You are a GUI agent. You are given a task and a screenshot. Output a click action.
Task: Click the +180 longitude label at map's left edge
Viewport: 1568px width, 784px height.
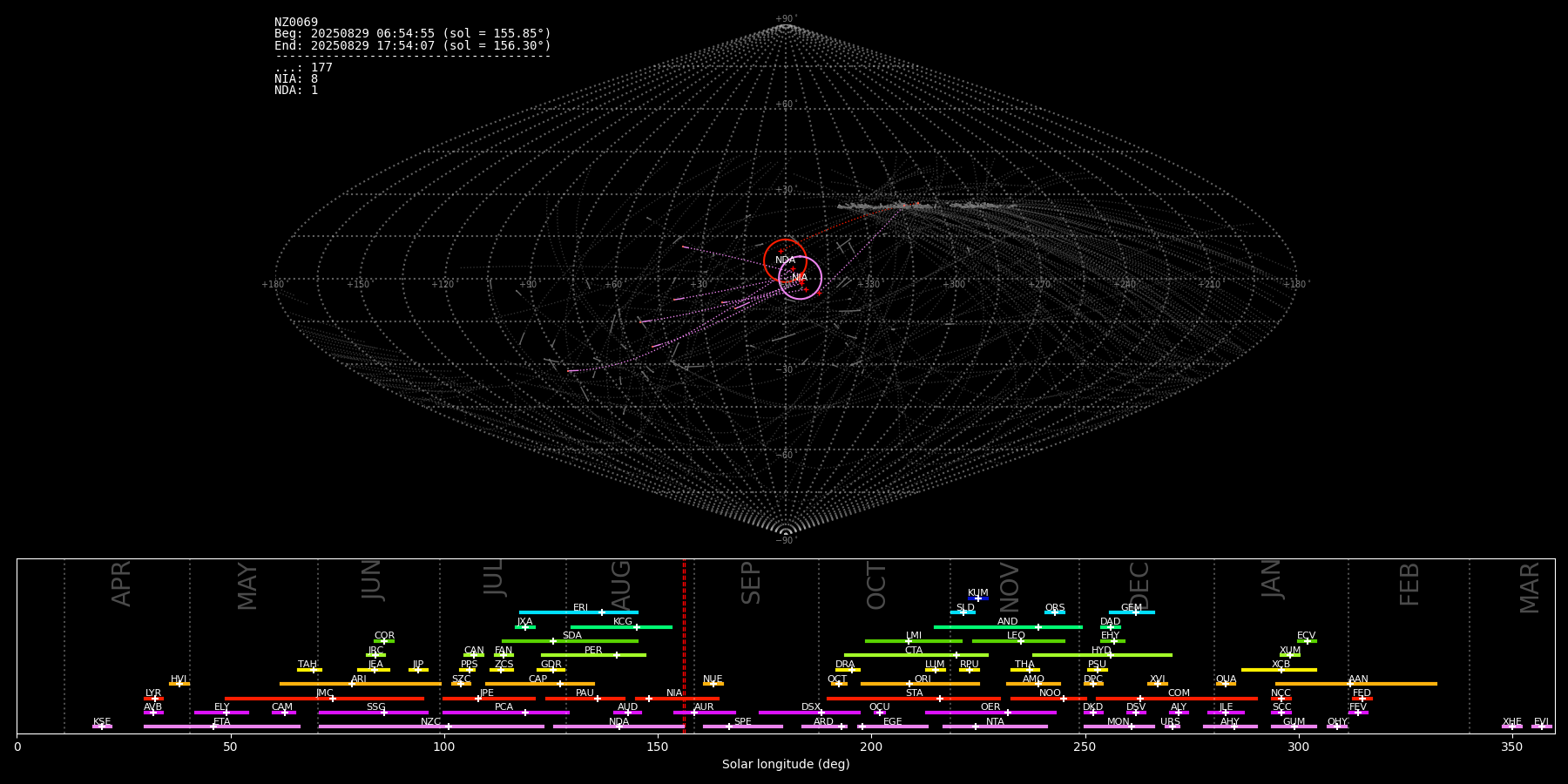[x=273, y=285]
